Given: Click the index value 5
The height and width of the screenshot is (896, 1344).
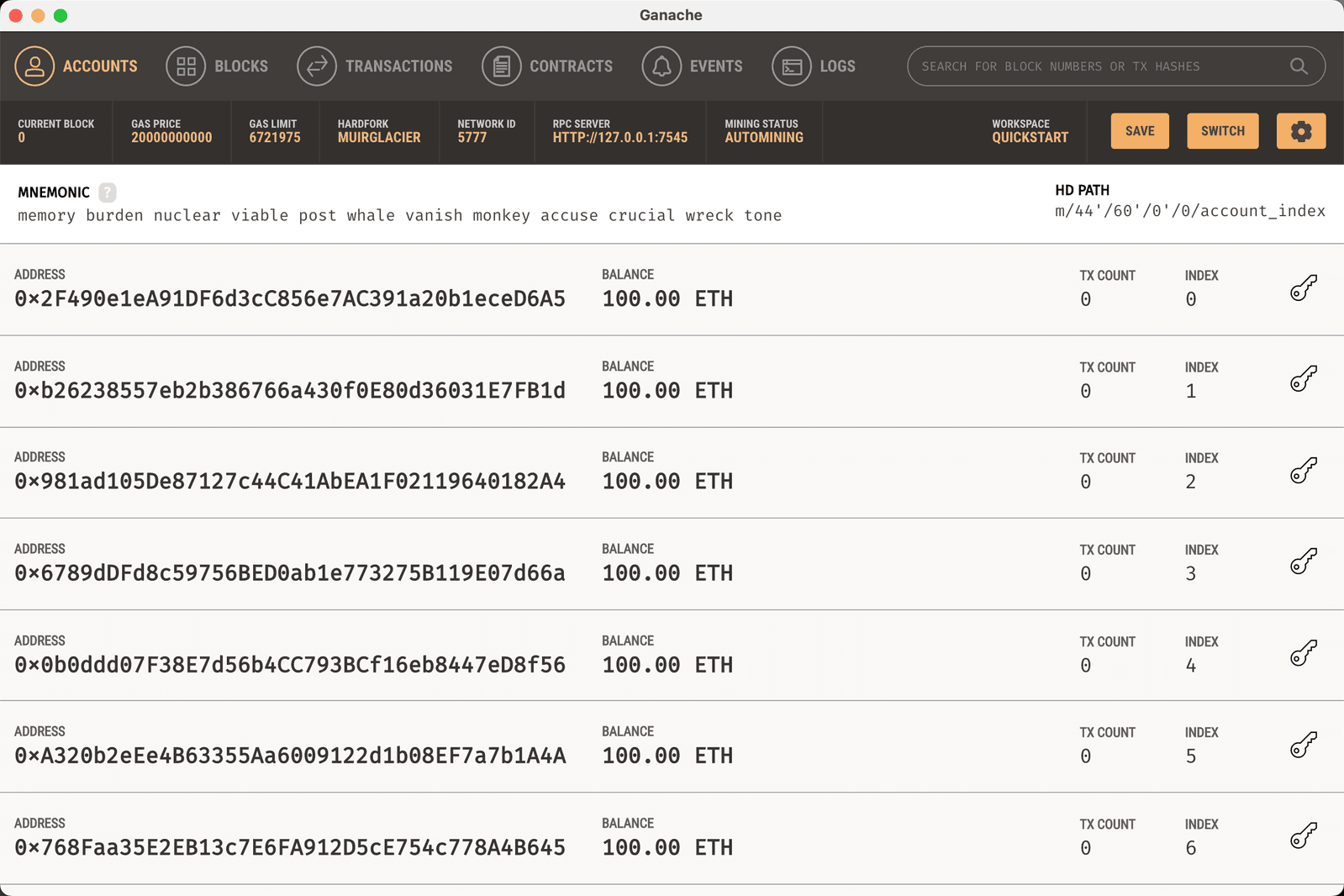Looking at the screenshot, I should [x=1191, y=756].
